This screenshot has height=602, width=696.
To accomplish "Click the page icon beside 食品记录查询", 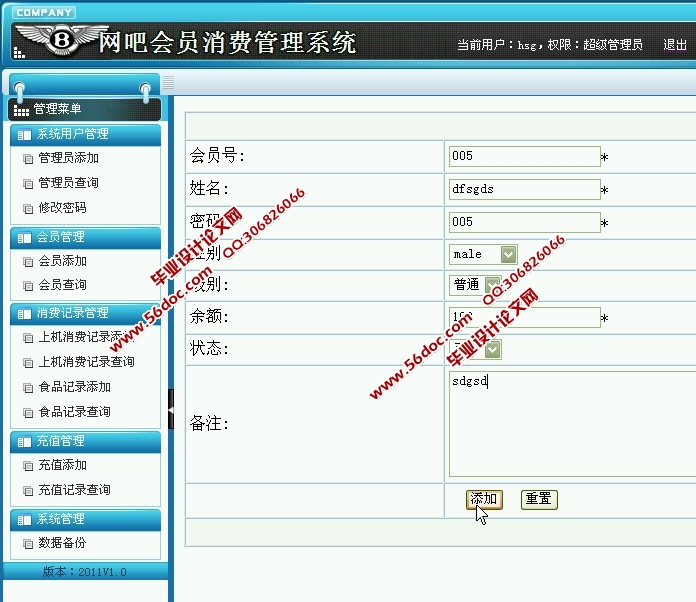I will pyautogui.click(x=28, y=412).
